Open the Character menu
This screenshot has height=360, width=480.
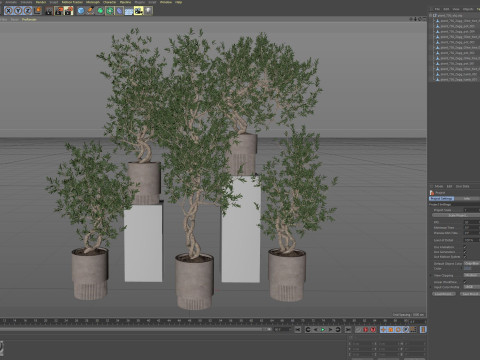pyautogui.click(x=109, y=2)
